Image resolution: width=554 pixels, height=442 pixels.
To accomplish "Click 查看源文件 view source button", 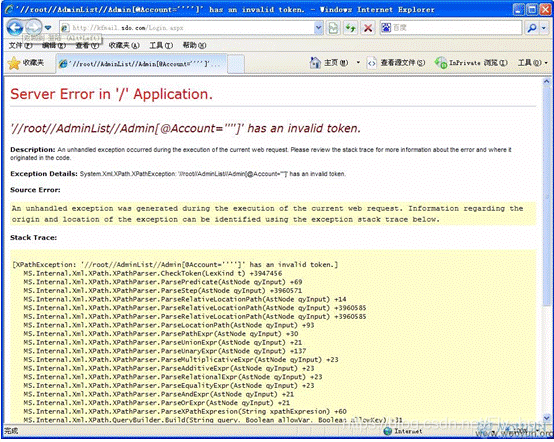I will pyautogui.click(x=396, y=63).
